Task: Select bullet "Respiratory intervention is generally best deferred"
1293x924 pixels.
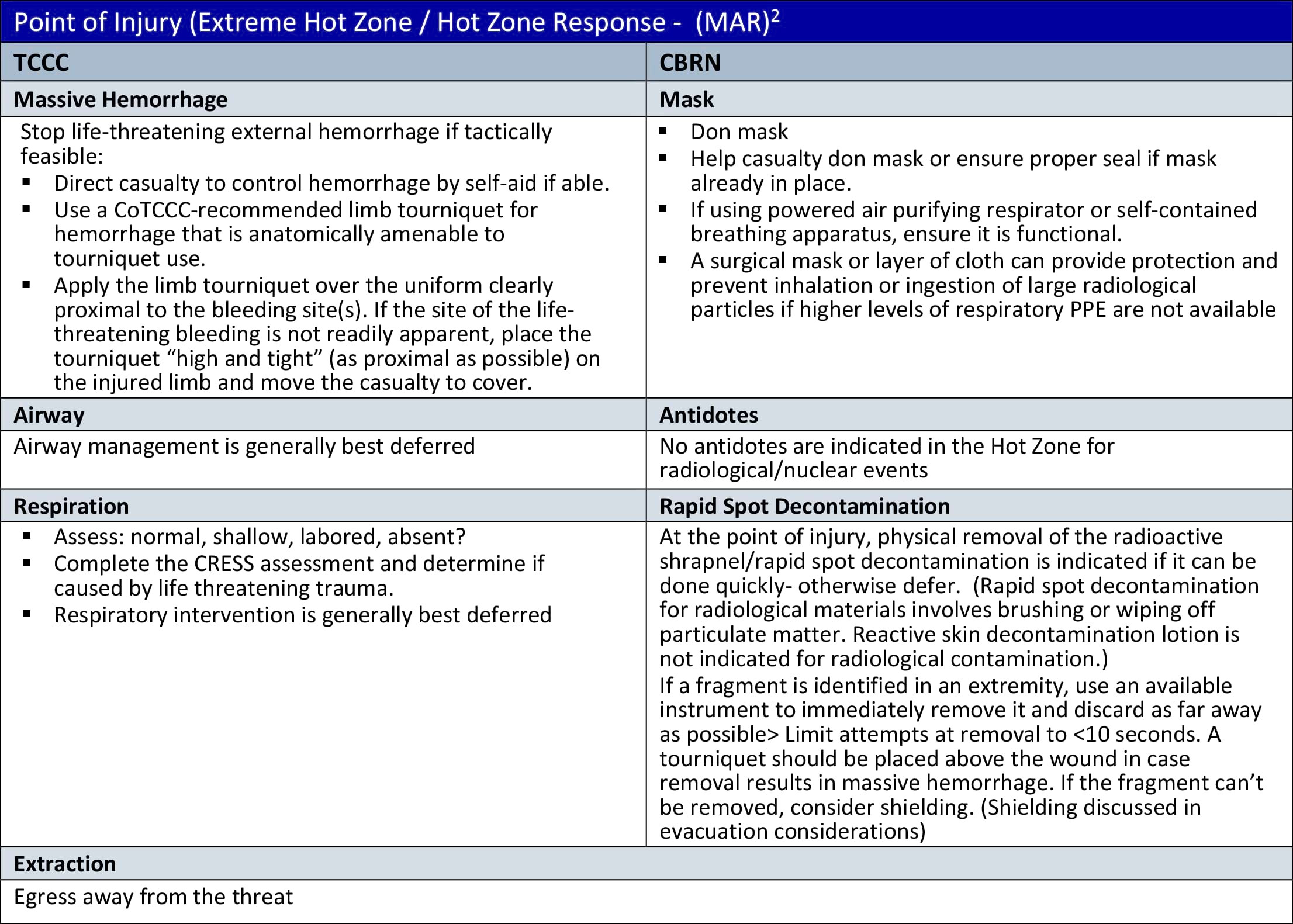Action: tap(303, 615)
